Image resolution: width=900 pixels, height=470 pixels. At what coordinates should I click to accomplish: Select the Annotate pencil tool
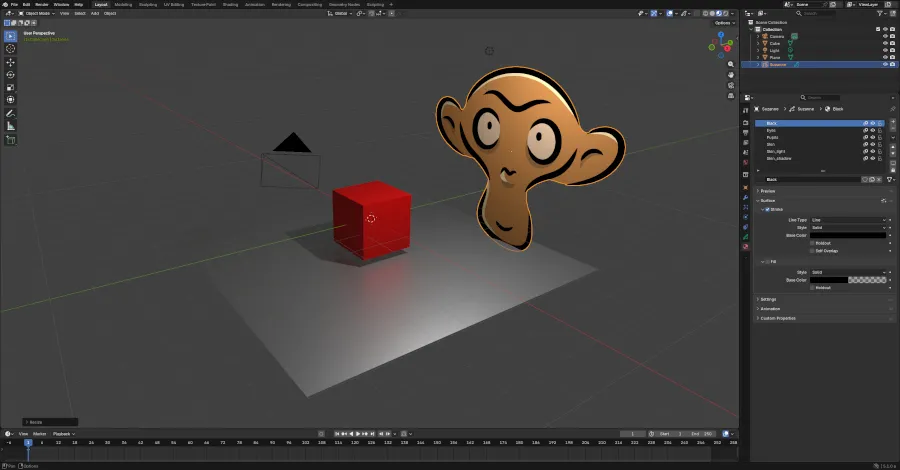pyautogui.click(x=11, y=112)
